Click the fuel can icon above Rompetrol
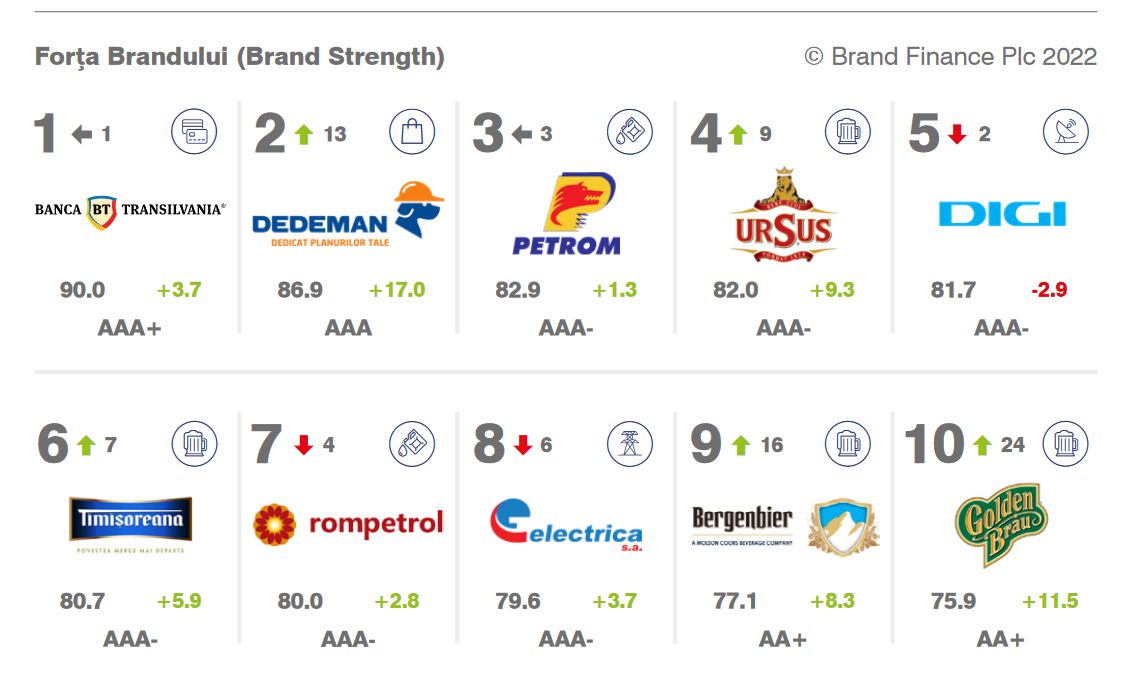 coord(412,443)
